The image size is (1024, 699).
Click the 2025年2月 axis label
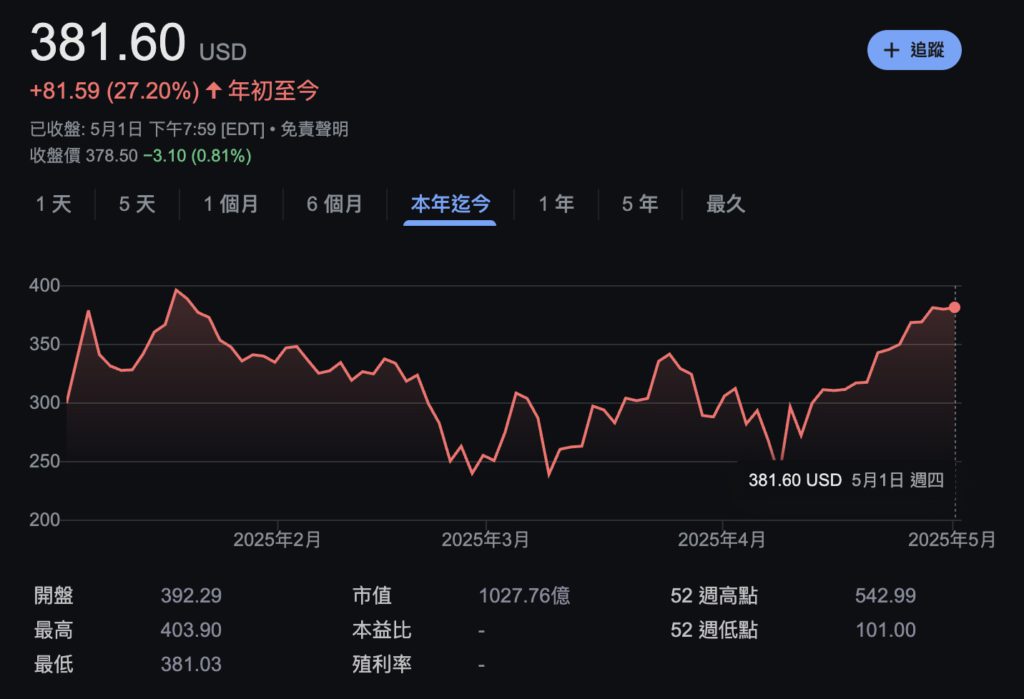277,540
